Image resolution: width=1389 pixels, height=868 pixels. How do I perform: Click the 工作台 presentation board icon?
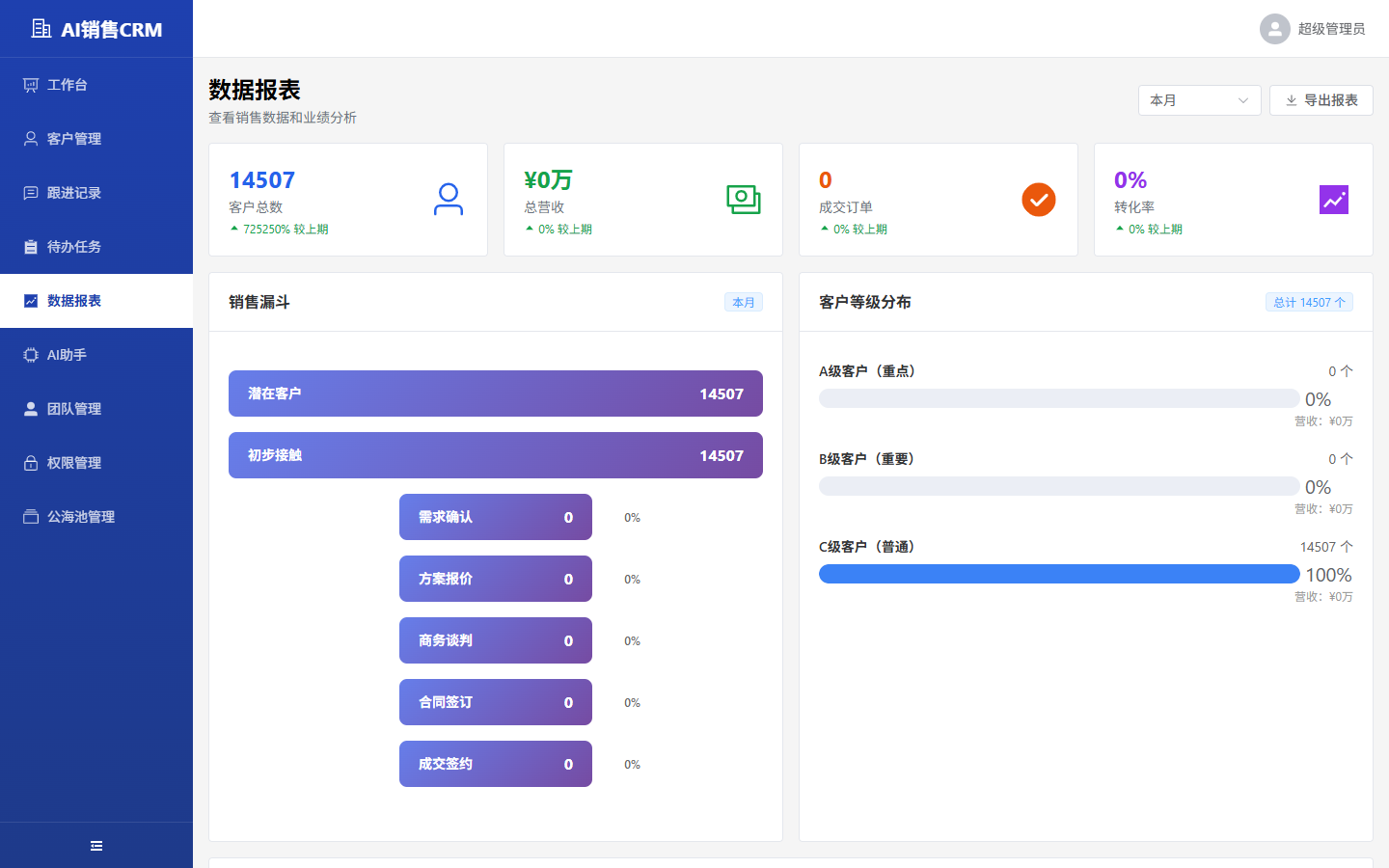pos(31,85)
